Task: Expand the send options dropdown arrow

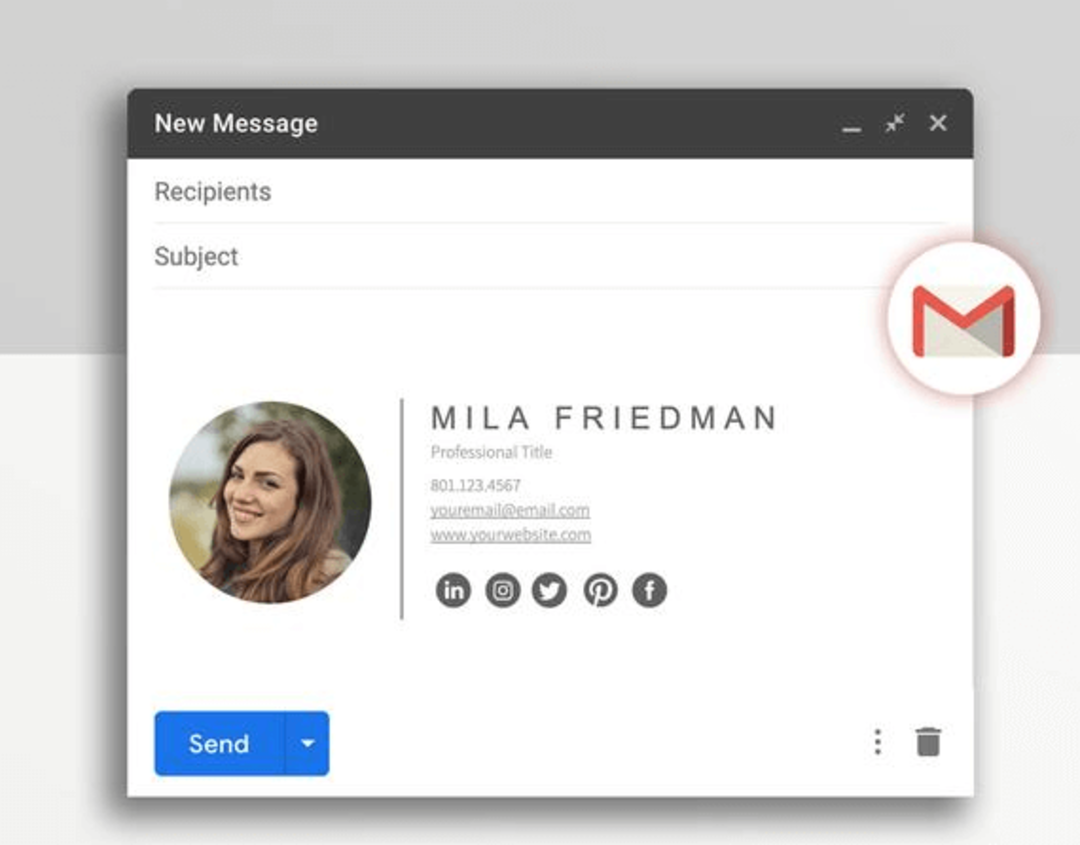Action: click(307, 744)
